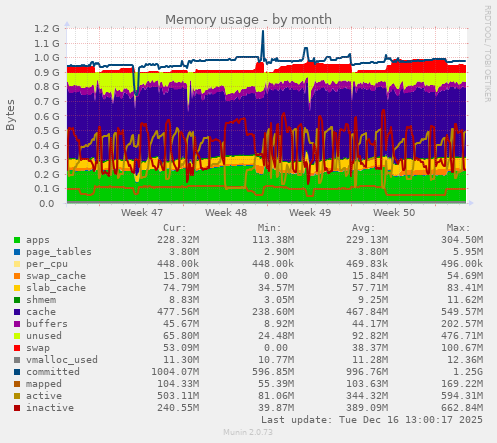Click the 'Week 47' axis label
The width and height of the screenshot is (497, 443).
coord(142,213)
